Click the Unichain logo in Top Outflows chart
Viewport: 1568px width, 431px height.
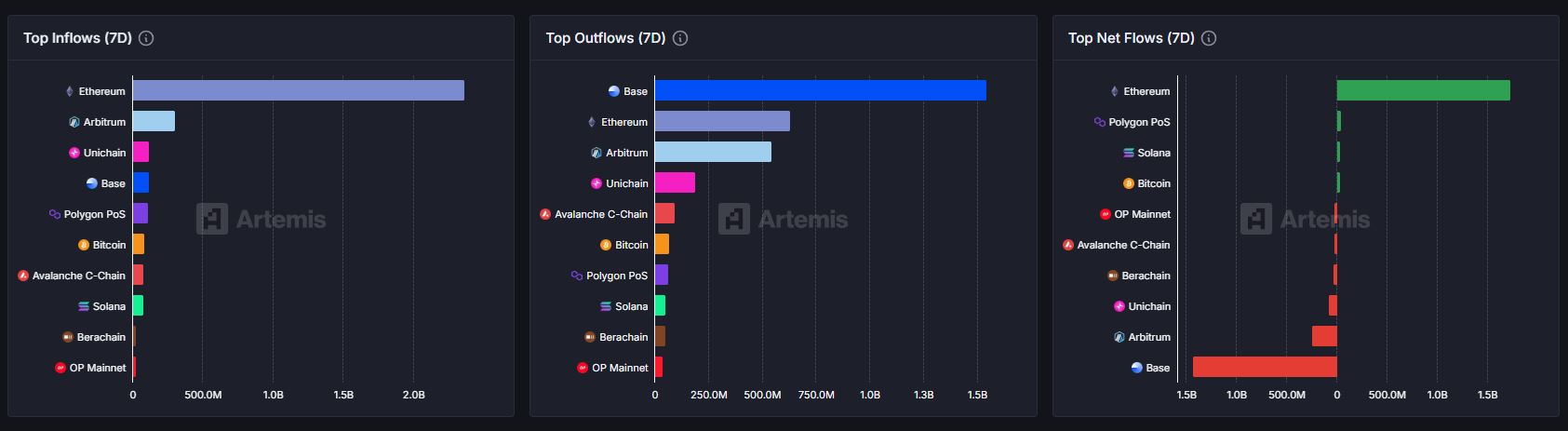point(596,183)
